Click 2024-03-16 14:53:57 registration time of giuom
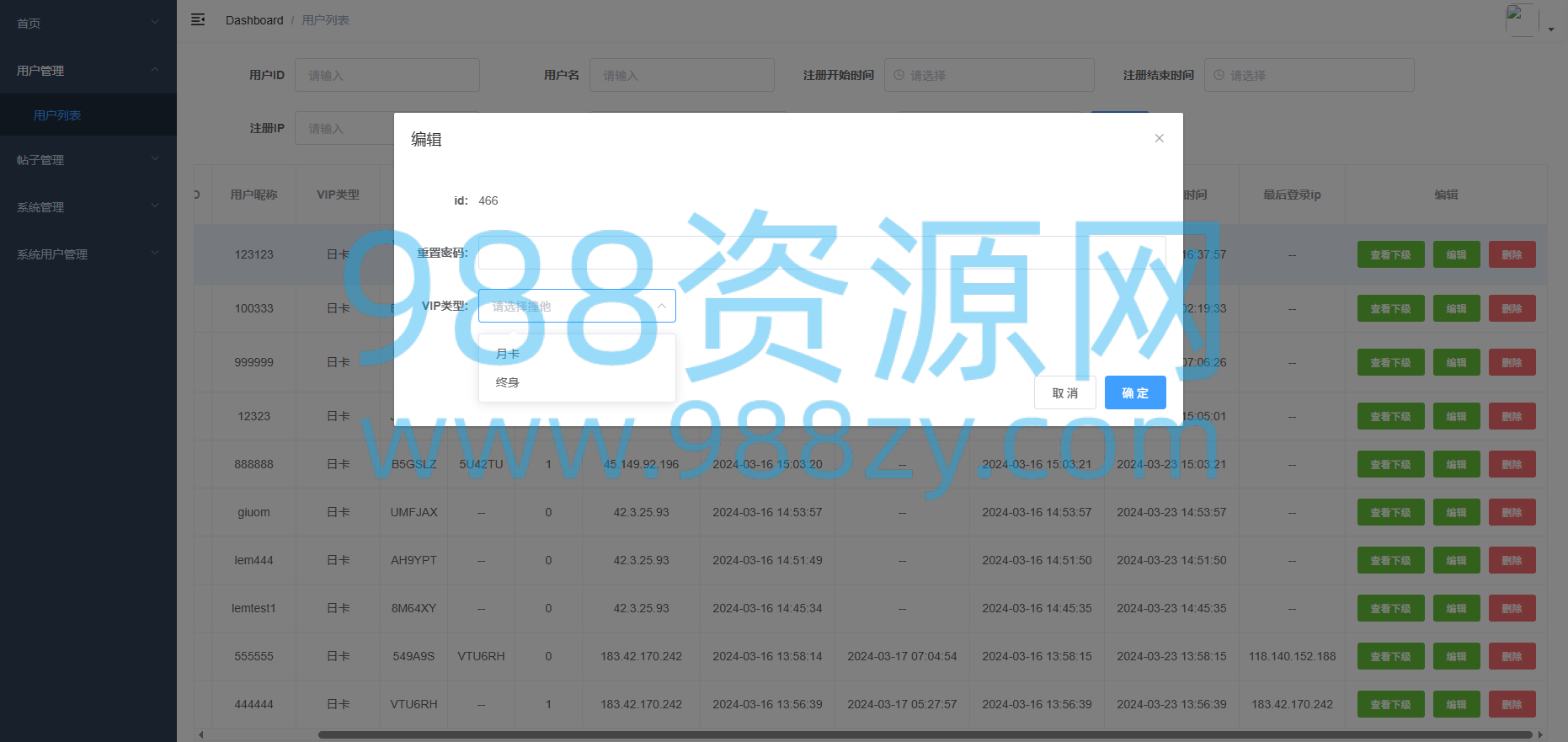The width and height of the screenshot is (1568, 742). point(767,512)
